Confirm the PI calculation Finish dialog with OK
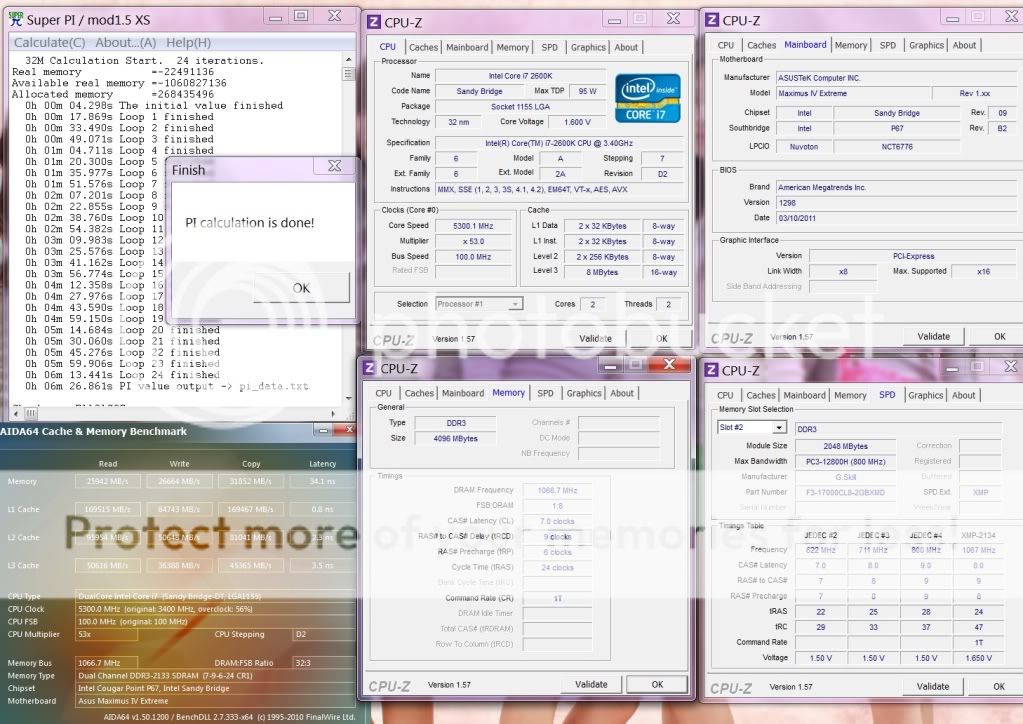 click(x=301, y=288)
